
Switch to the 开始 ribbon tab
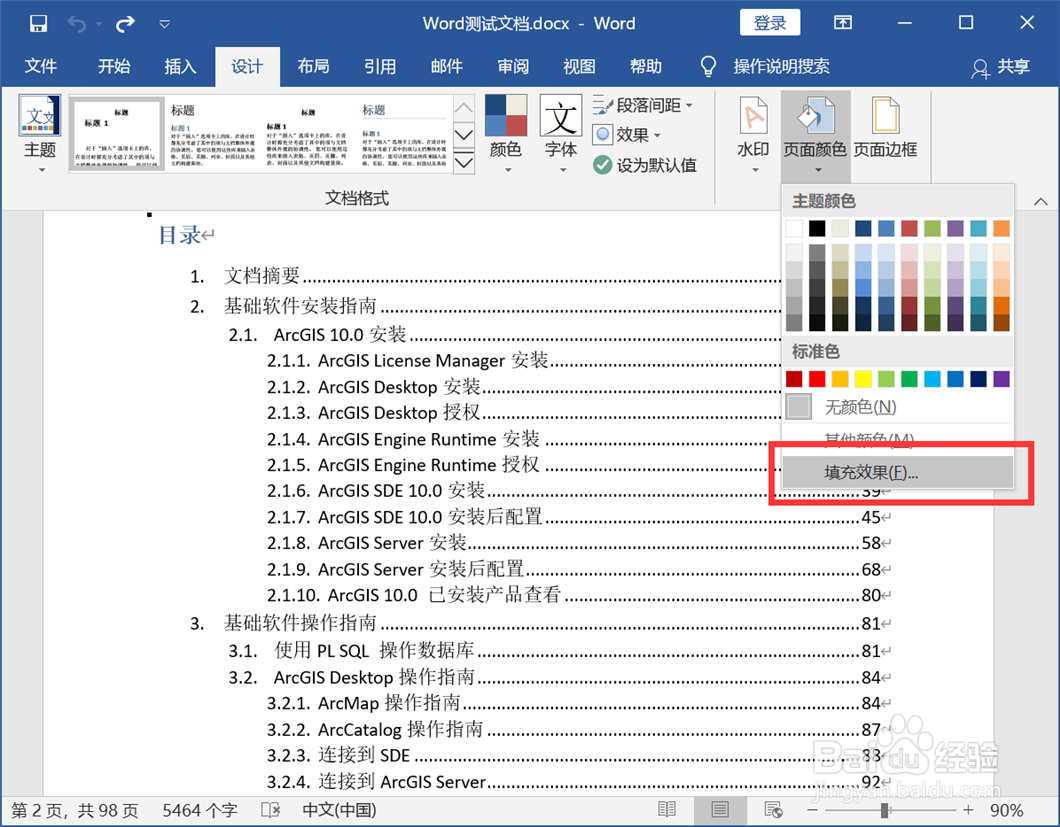114,66
